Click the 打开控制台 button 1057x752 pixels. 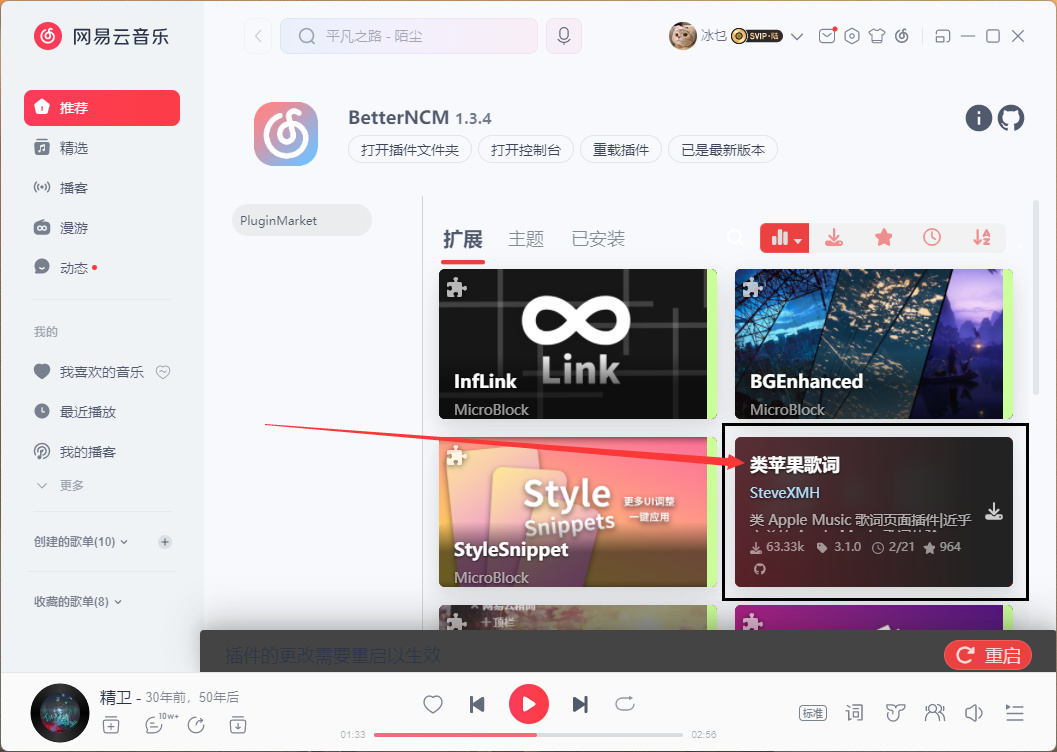(526, 150)
